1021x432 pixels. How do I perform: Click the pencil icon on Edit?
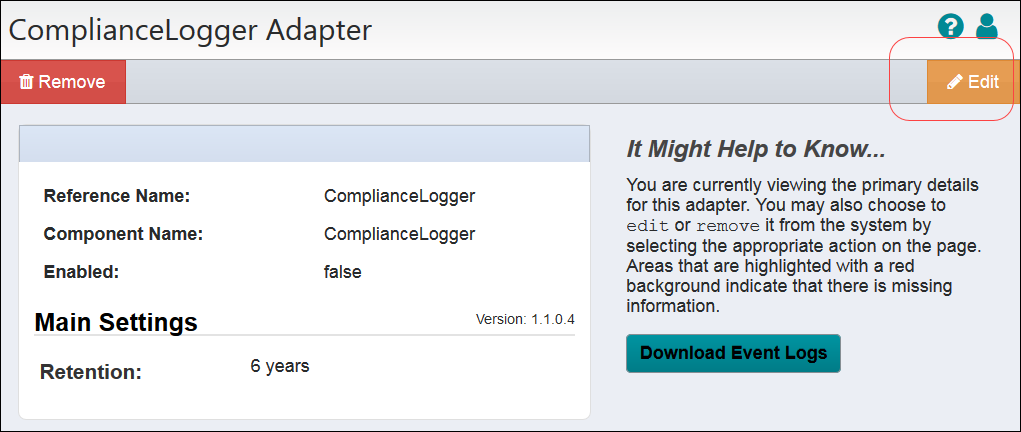pos(955,82)
